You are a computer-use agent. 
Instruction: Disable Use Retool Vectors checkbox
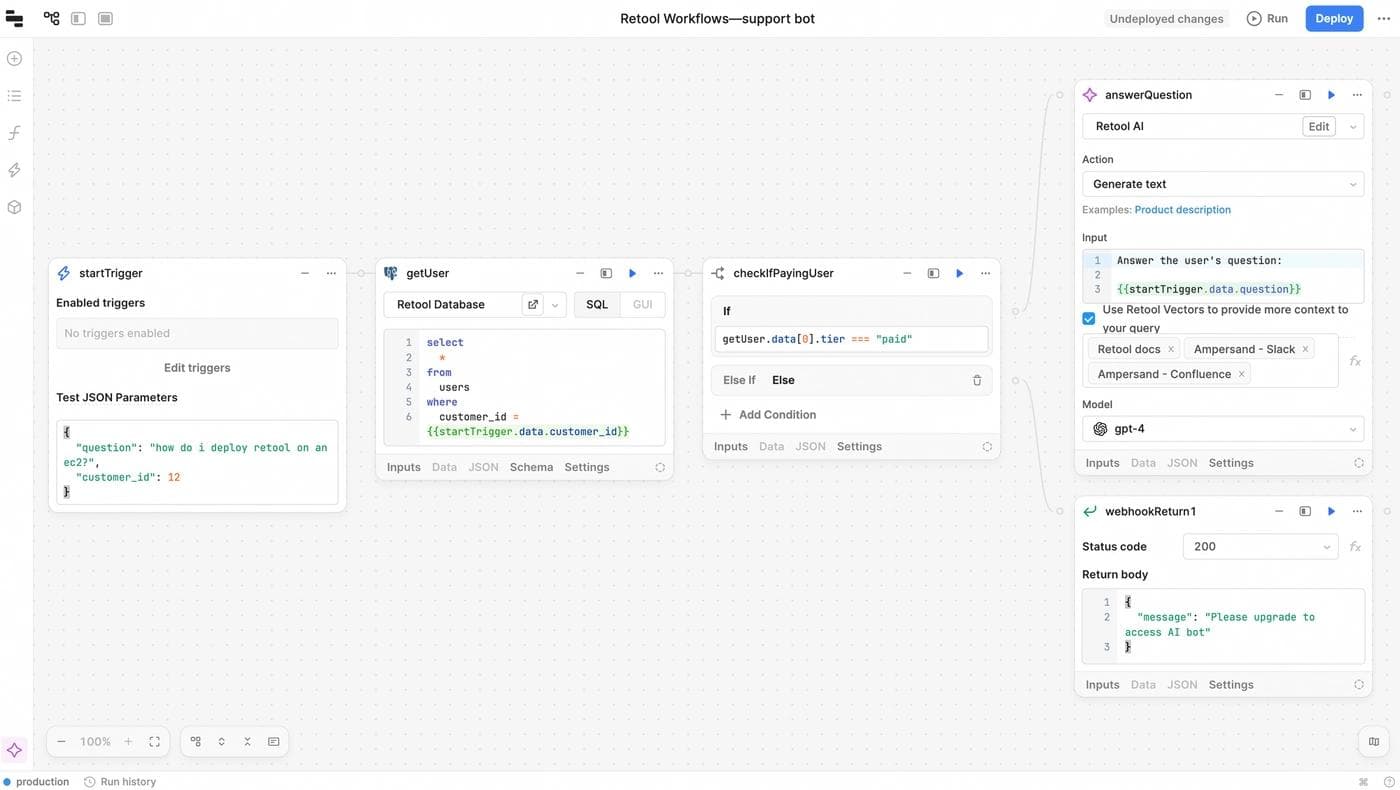[1088, 318]
